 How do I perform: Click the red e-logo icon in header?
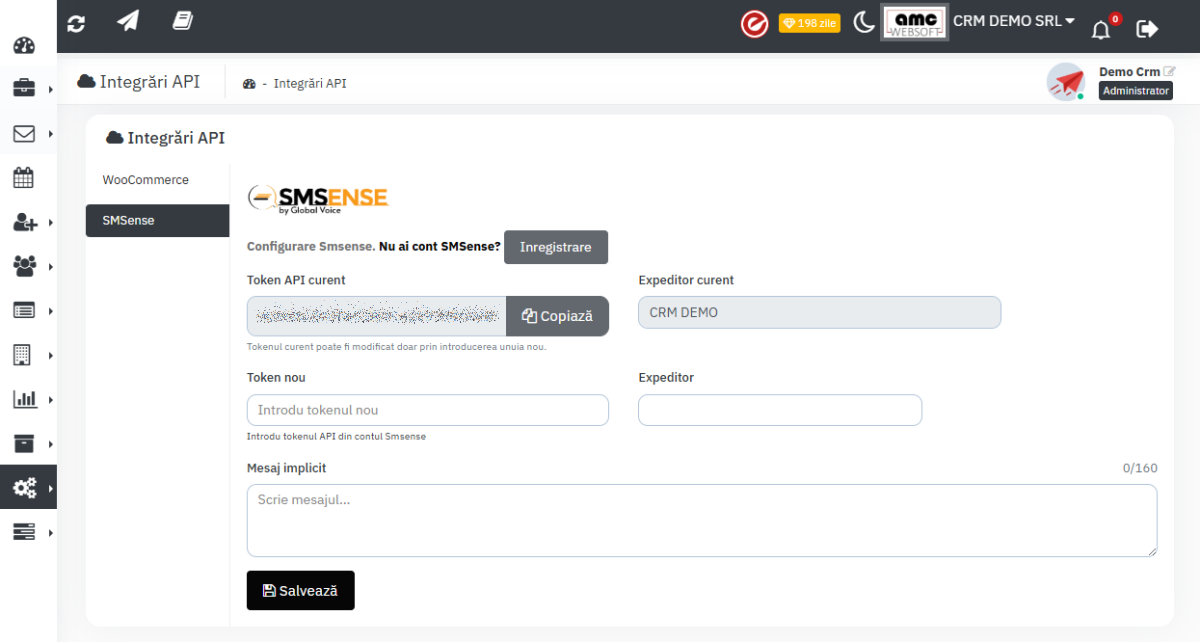[754, 24]
